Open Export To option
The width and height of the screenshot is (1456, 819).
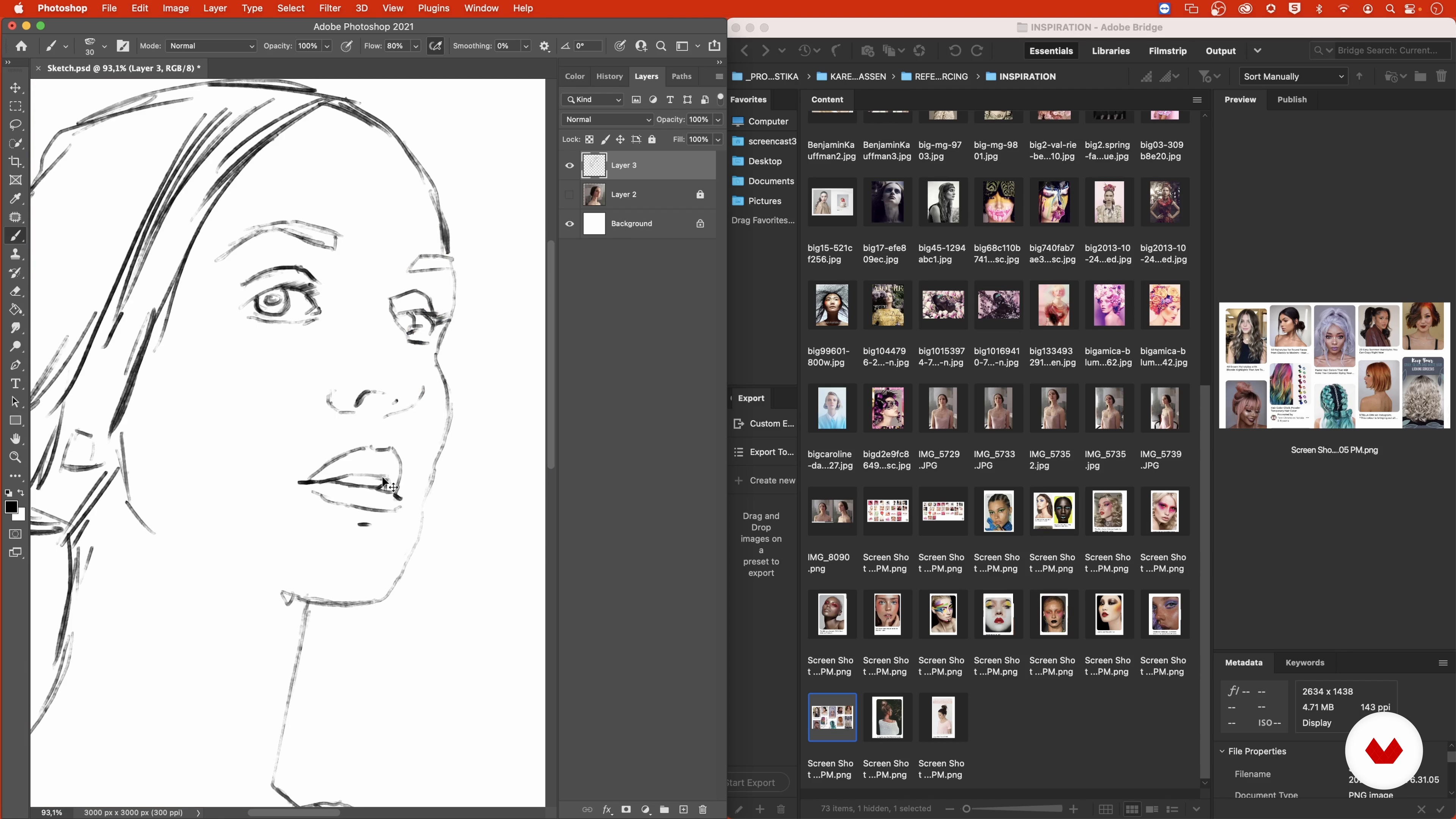(765, 452)
